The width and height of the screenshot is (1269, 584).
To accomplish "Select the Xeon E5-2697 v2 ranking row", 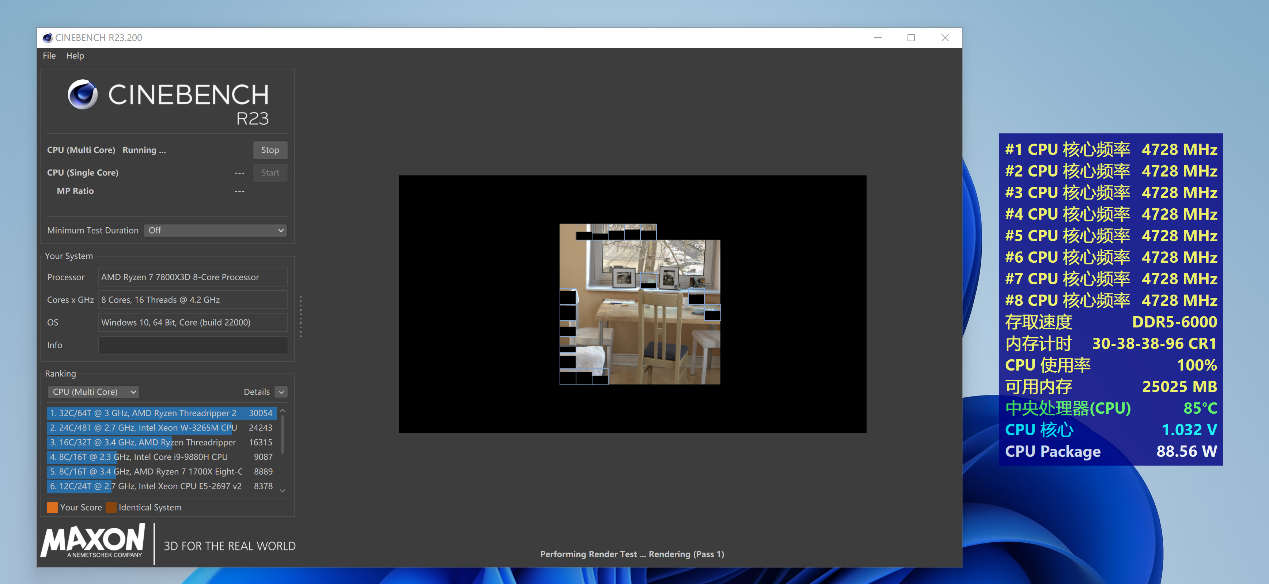I will [x=161, y=486].
